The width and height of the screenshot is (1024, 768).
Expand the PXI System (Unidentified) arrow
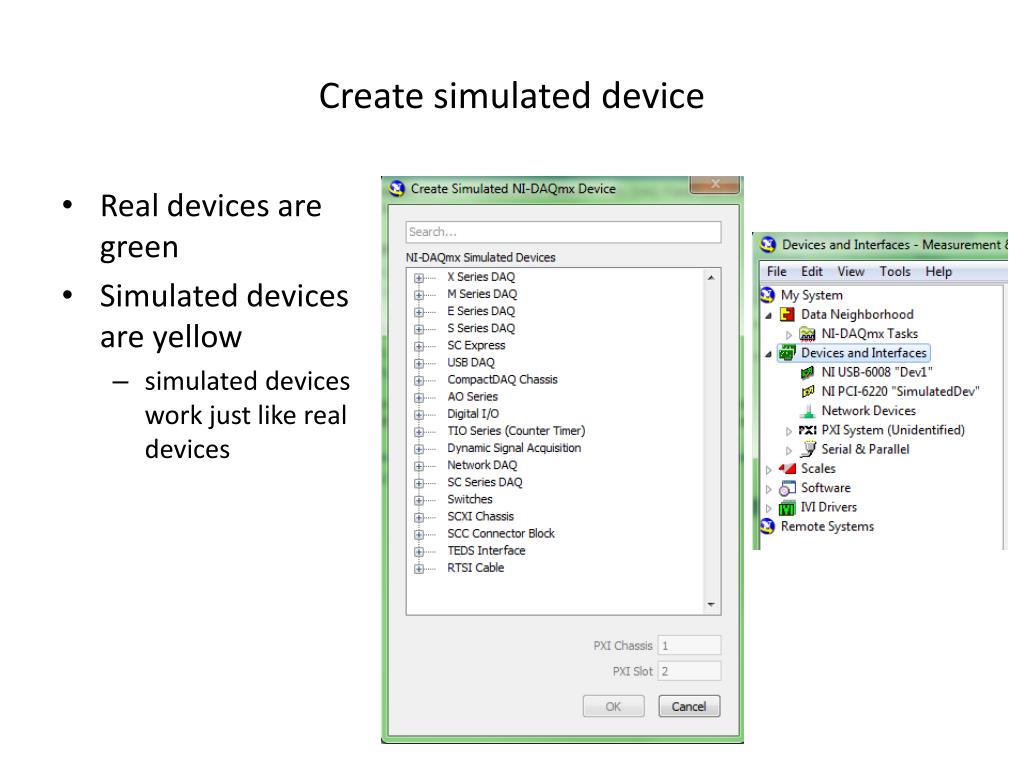789,431
